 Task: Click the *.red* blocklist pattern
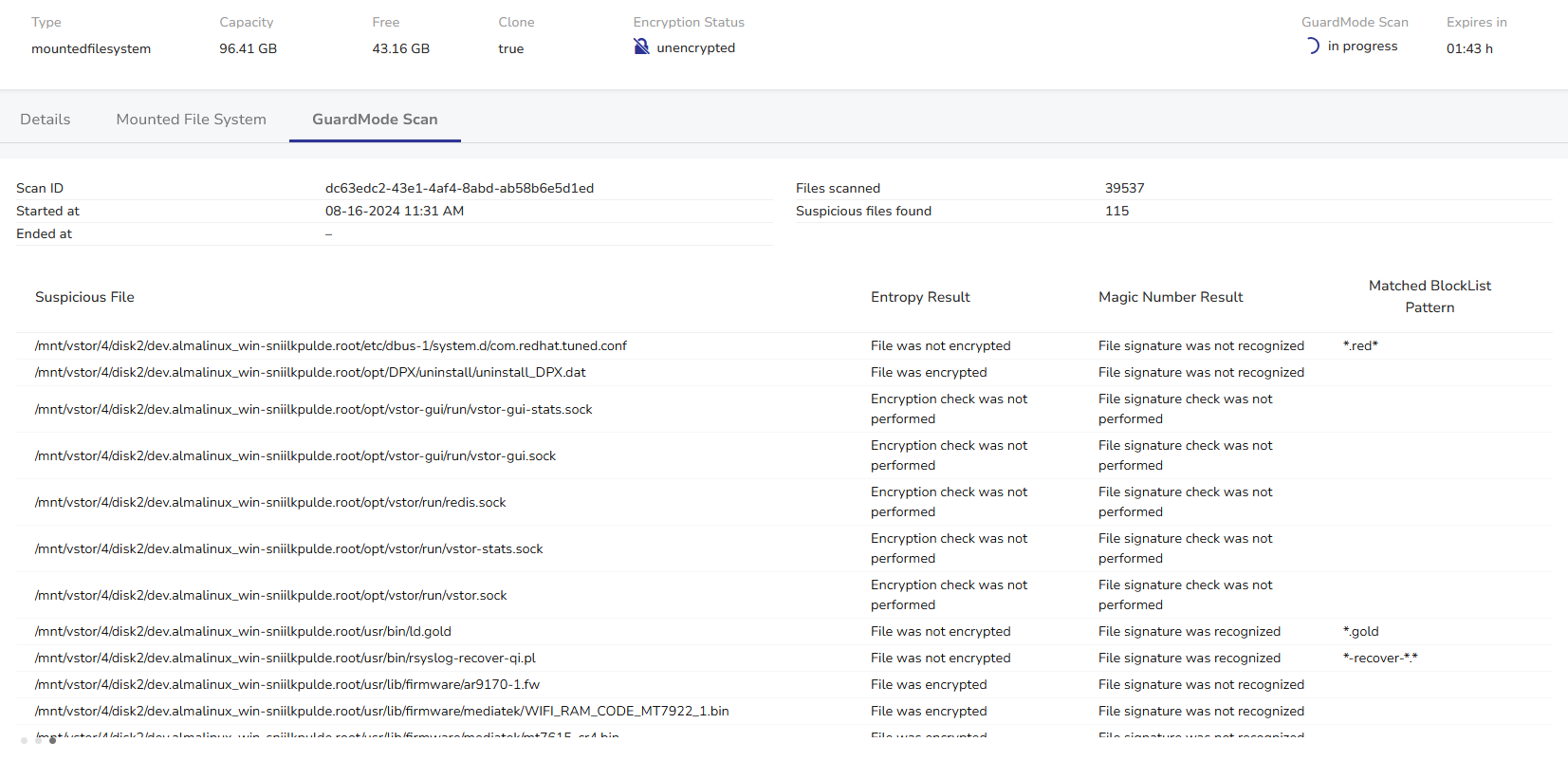pyautogui.click(x=1360, y=346)
